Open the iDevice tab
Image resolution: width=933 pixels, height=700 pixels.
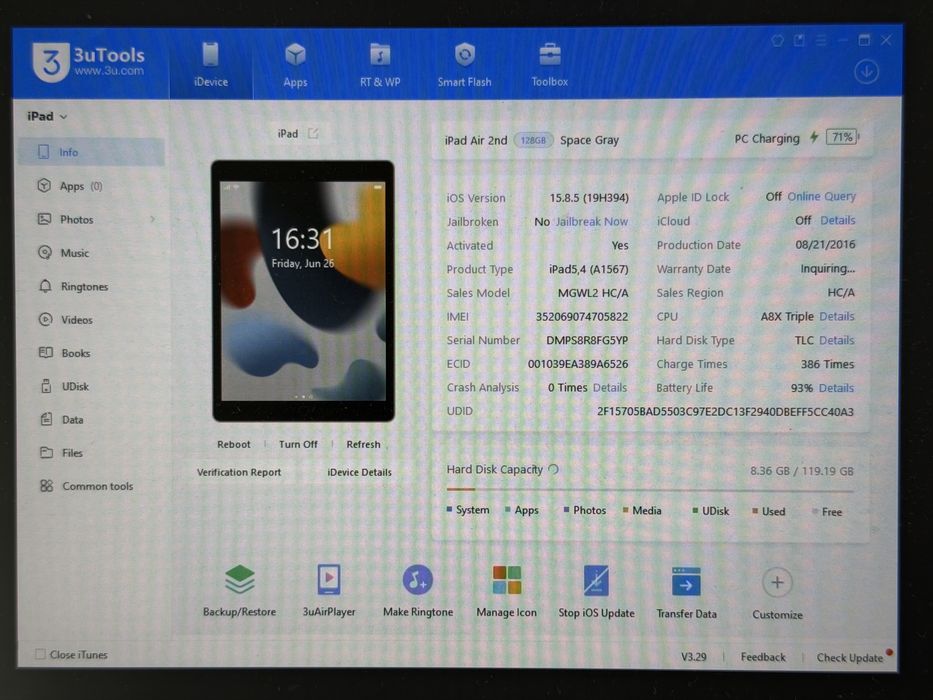(x=211, y=65)
